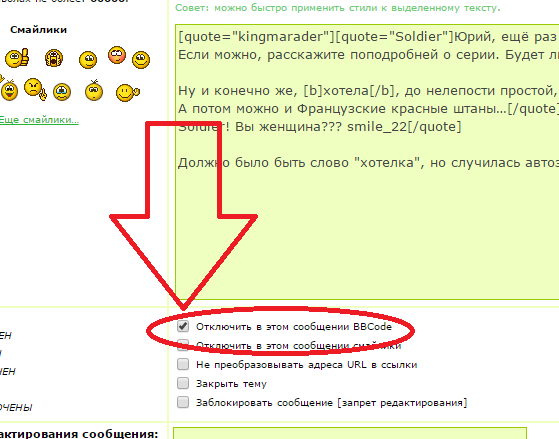The height and width of the screenshot is (439, 559).
Task: Insert the waving smiley
Action: click(128, 93)
